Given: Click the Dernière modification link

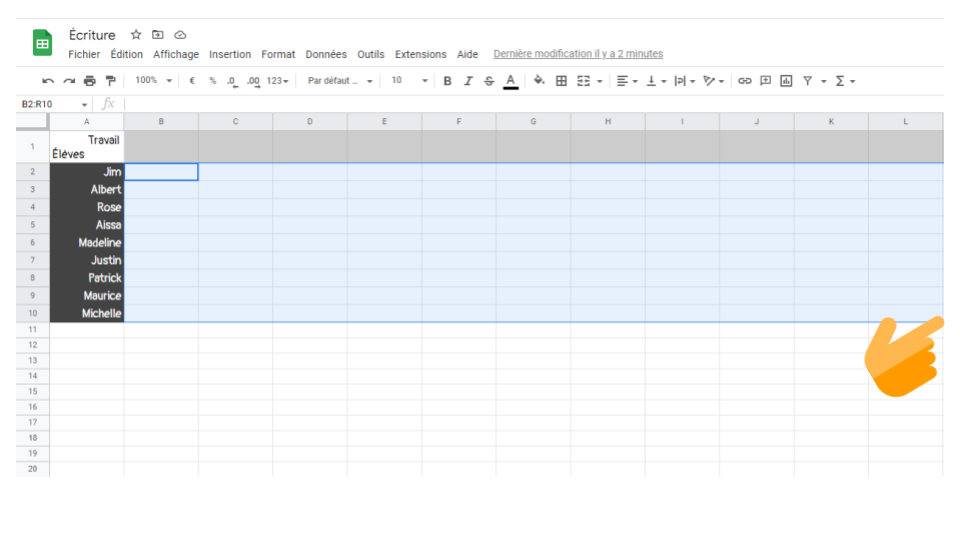Looking at the screenshot, I should 578,54.
